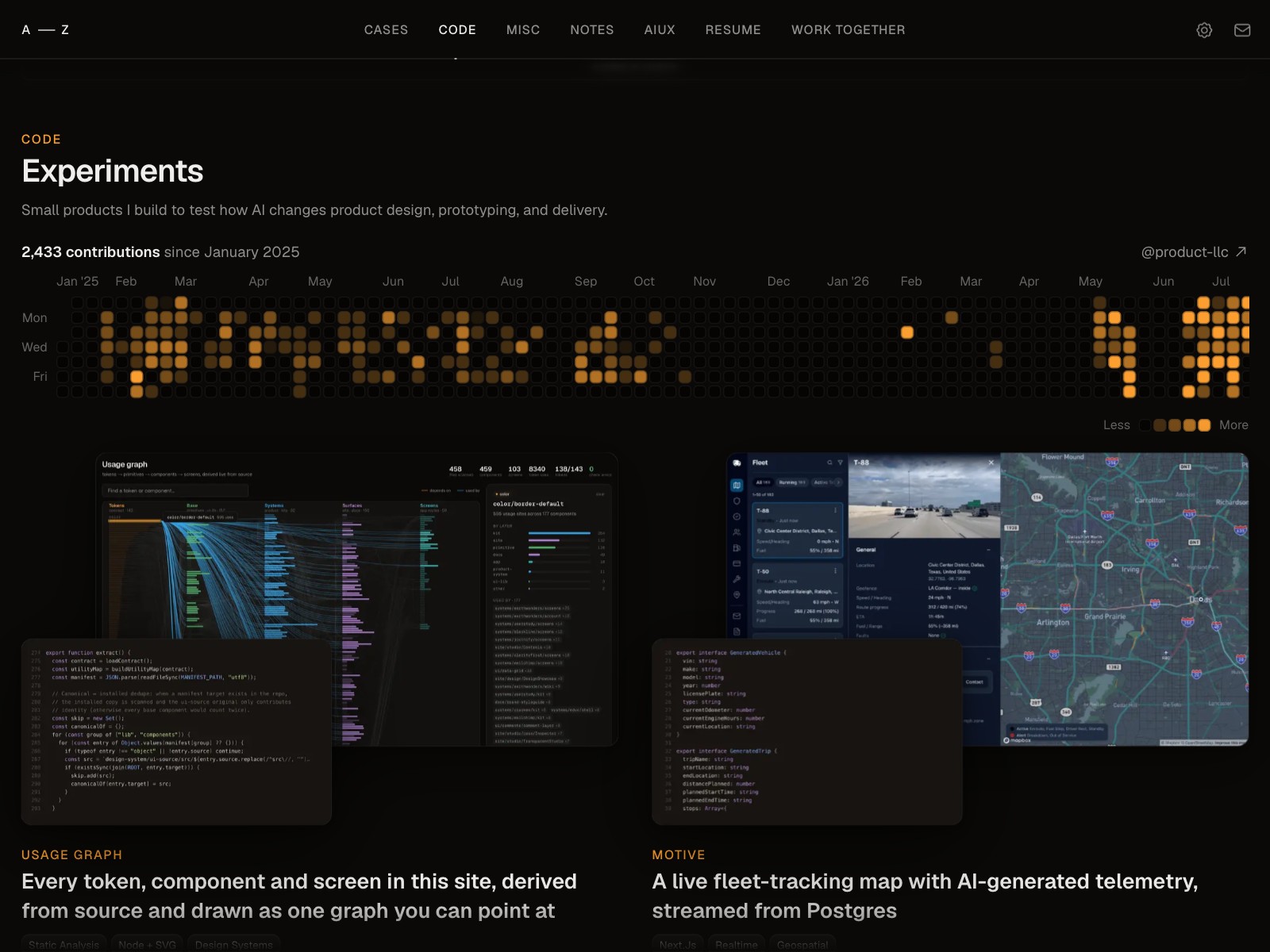Image resolution: width=1270 pixels, height=952 pixels.
Task: Open the MOTIVE project label
Action: (679, 854)
